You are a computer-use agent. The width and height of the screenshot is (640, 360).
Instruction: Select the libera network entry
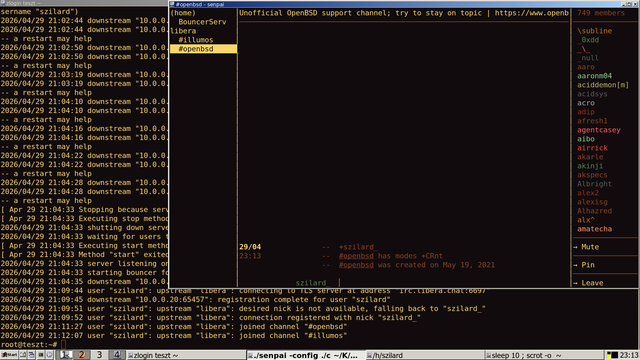tap(183, 31)
